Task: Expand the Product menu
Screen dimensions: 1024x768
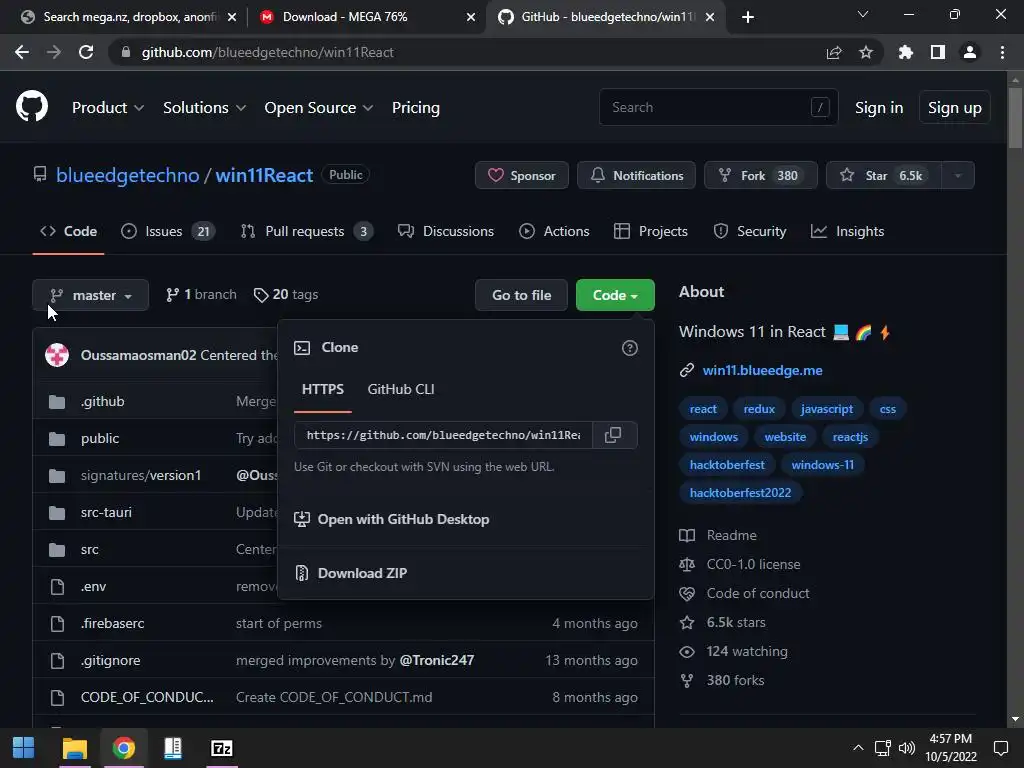Action: coord(108,108)
